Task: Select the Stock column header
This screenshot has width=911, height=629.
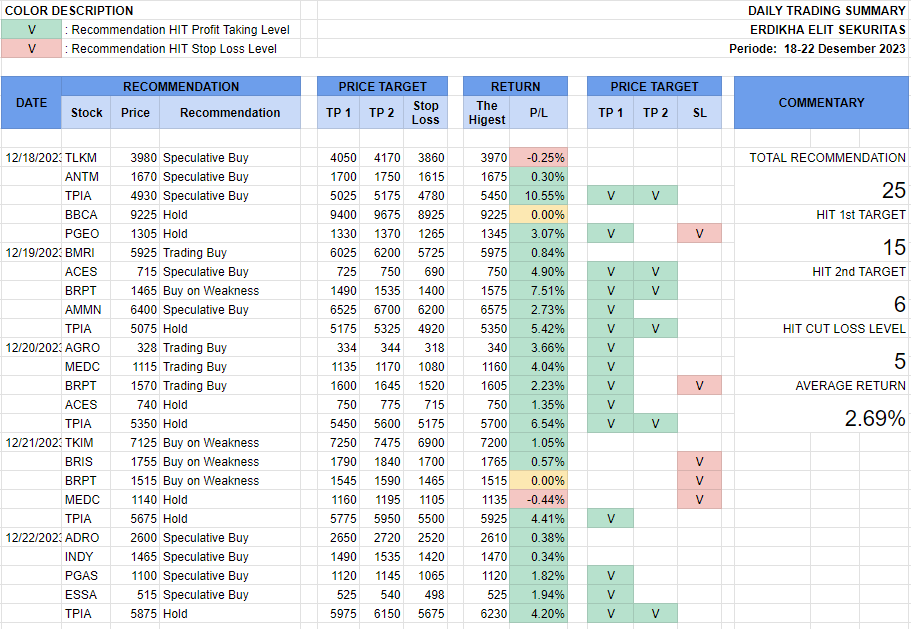Action: 87,113
